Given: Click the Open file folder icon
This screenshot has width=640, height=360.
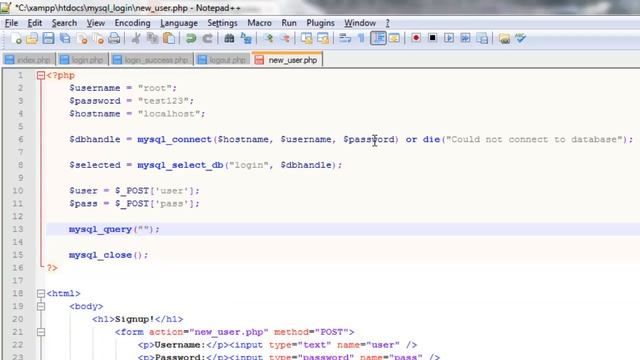Looking at the screenshot, I should click(x=32, y=38).
